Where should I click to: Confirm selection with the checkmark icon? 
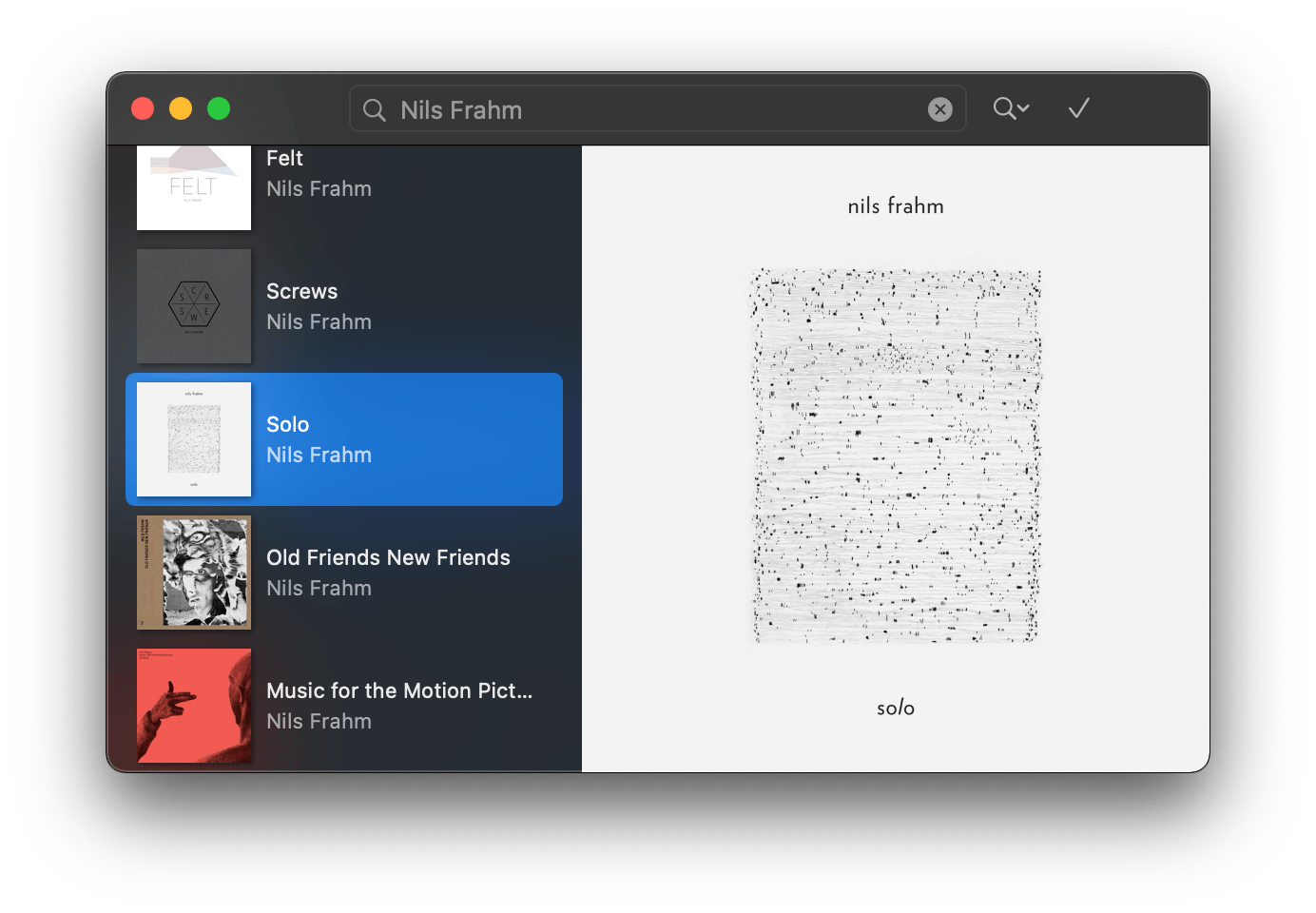[x=1078, y=108]
